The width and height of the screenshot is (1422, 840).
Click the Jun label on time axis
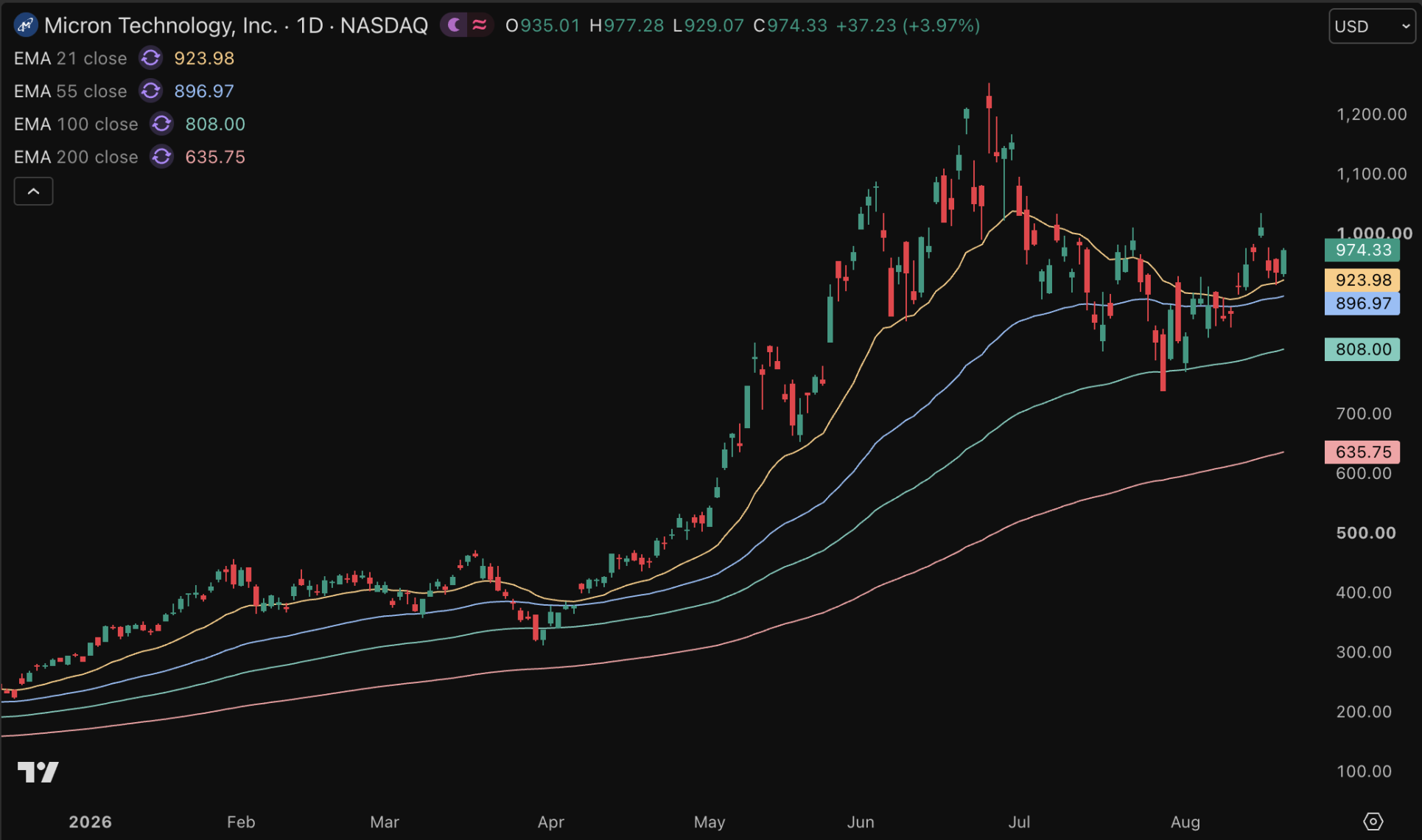click(x=861, y=822)
